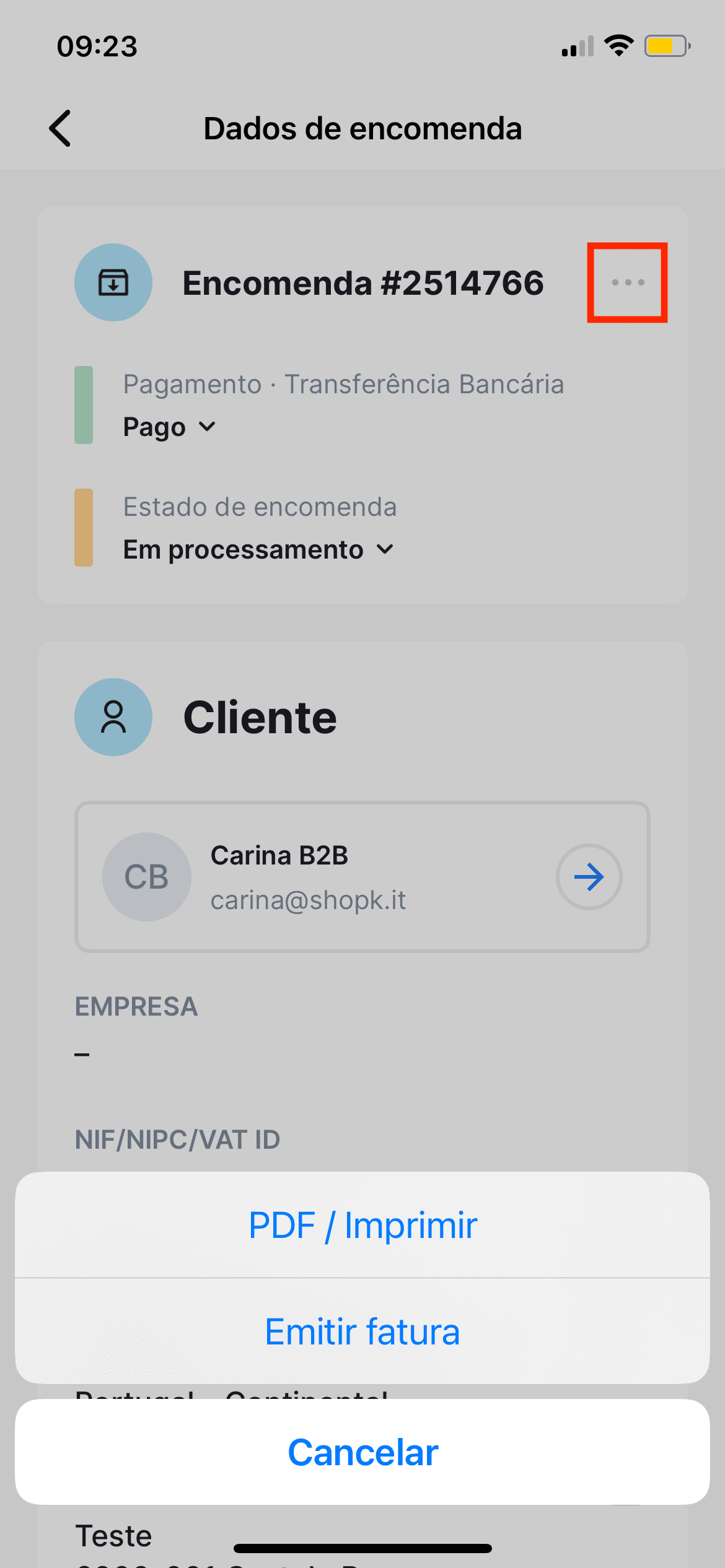The height and width of the screenshot is (1568, 725).
Task: Tap the order archive box icon
Action: point(113,282)
